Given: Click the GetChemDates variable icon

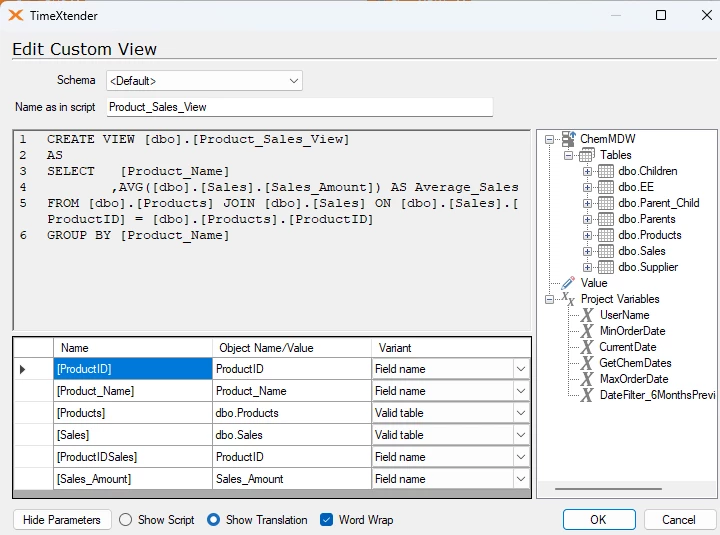Looking at the screenshot, I should 587,363.
